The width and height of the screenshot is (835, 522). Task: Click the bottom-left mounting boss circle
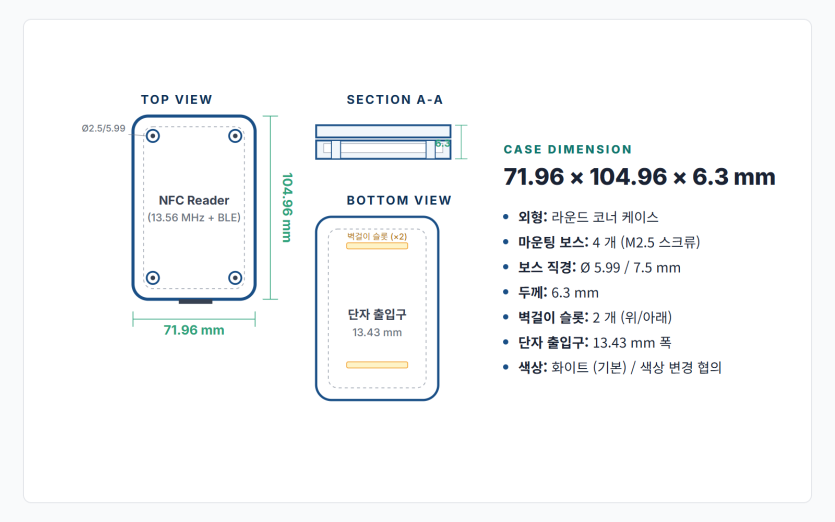point(153,278)
